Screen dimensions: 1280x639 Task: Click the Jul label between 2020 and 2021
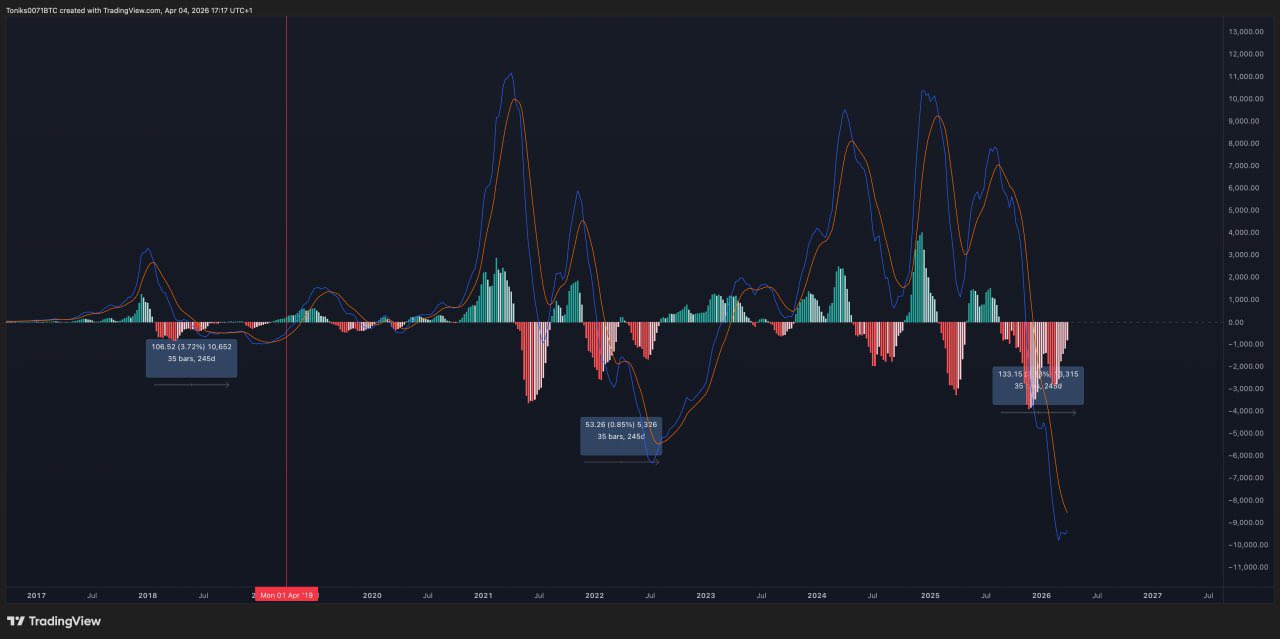(x=426, y=595)
